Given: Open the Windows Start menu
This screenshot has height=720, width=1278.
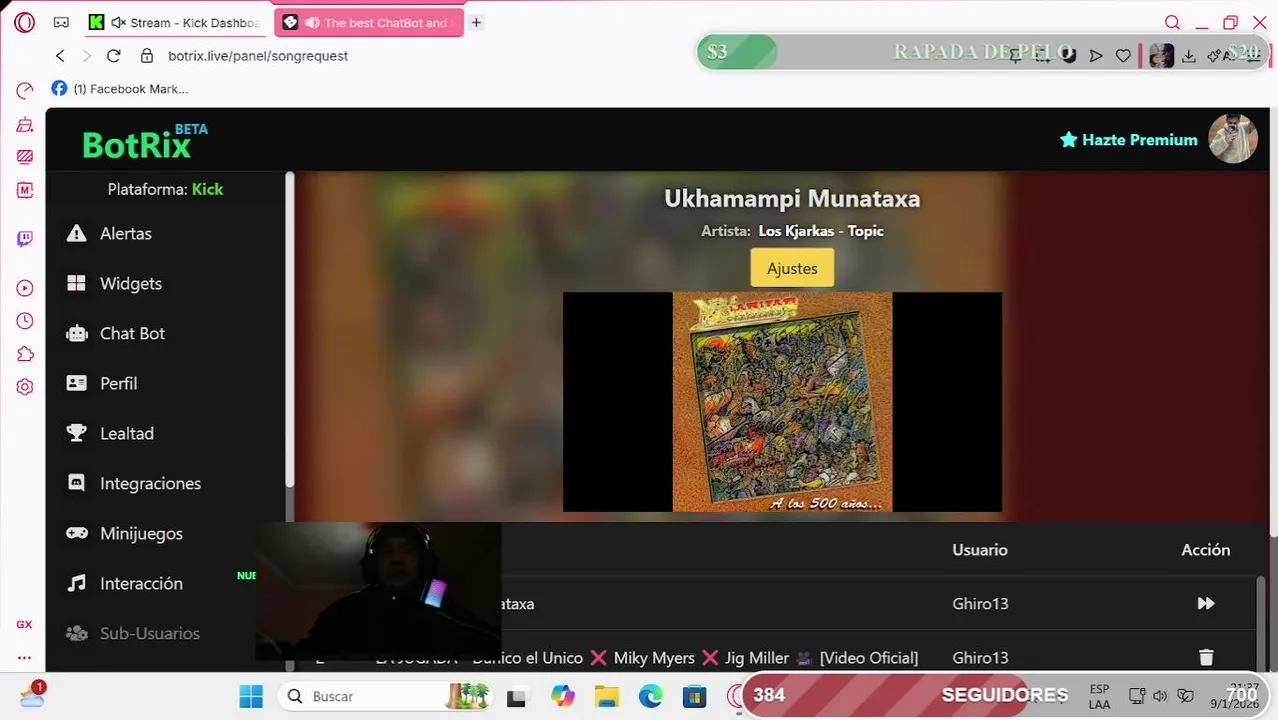Looking at the screenshot, I should [x=251, y=696].
